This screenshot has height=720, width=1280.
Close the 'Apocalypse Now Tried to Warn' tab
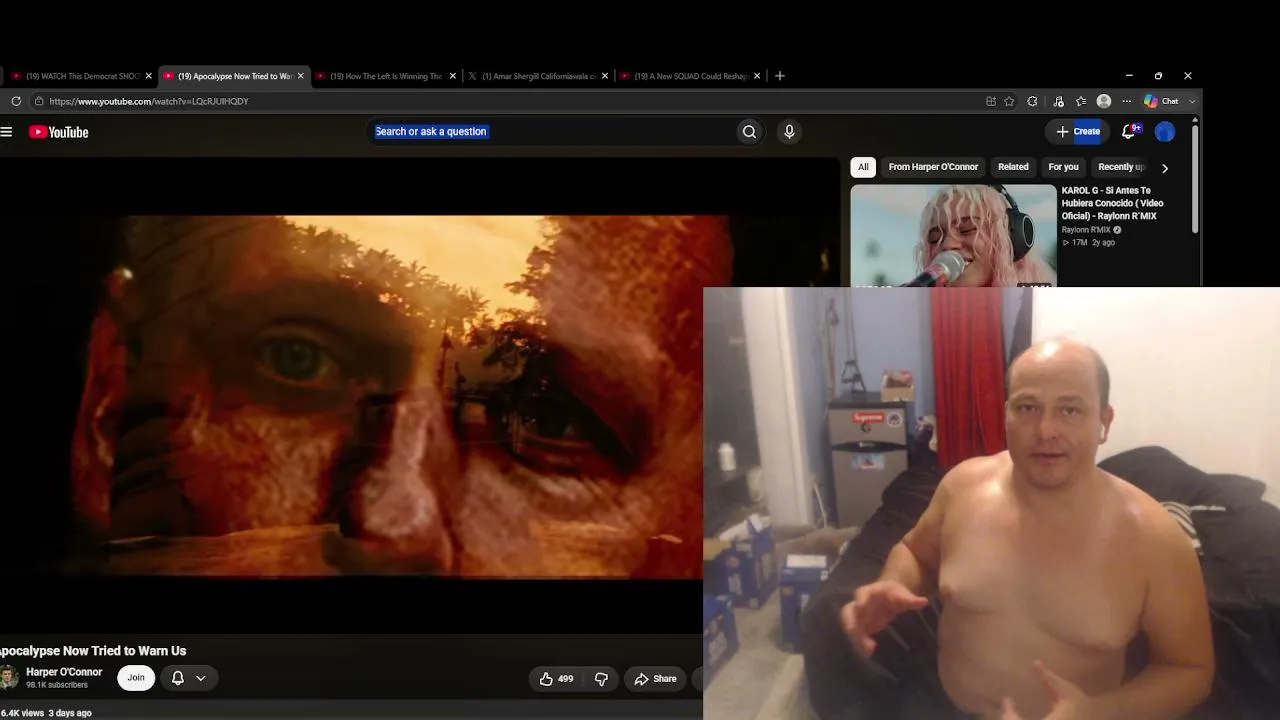click(x=301, y=76)
